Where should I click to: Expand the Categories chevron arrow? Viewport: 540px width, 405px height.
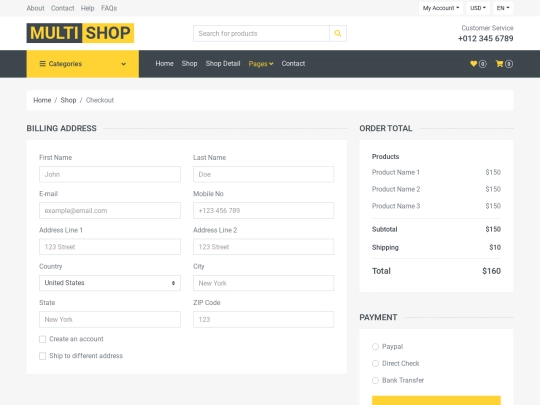124,64
